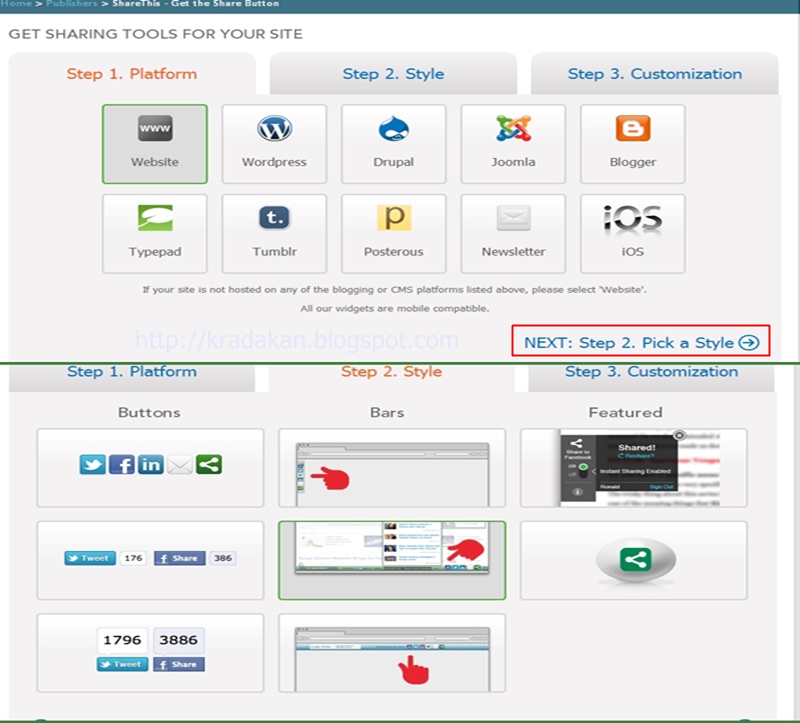Image resolution: width=800 pixels, height=723 pixels.
Task: Click the arrow circle beside Pick a Style
Action: [x=749, y=342]
